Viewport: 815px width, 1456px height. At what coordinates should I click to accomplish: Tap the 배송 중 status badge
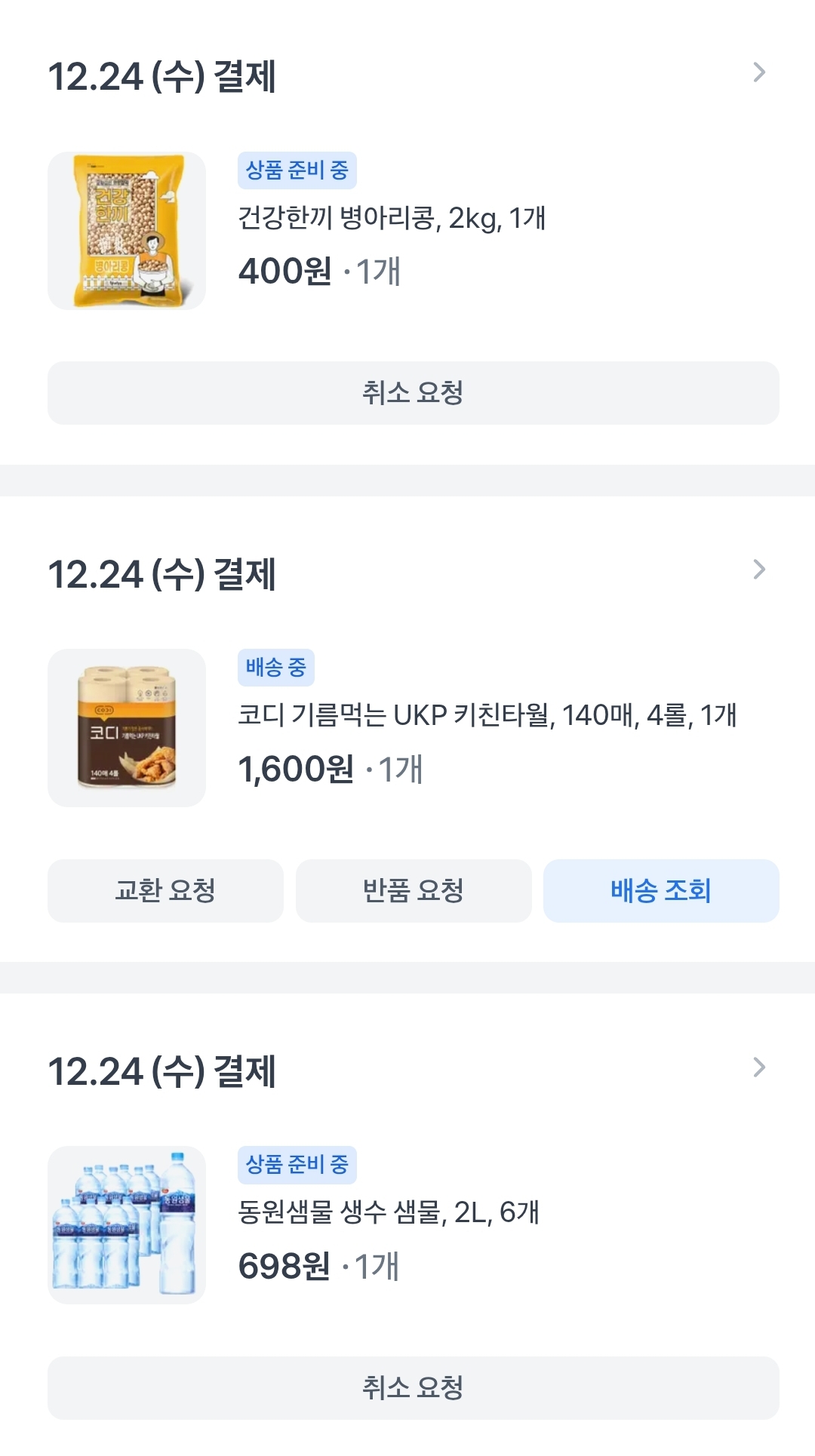276,668
